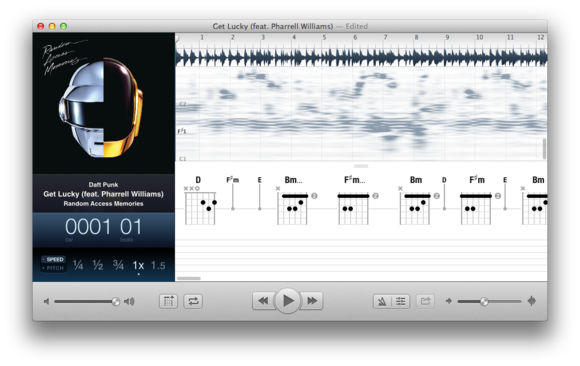This screenshot has height=366, width=580.
Task: Toggle the loop region button
Action: point(193,301)
